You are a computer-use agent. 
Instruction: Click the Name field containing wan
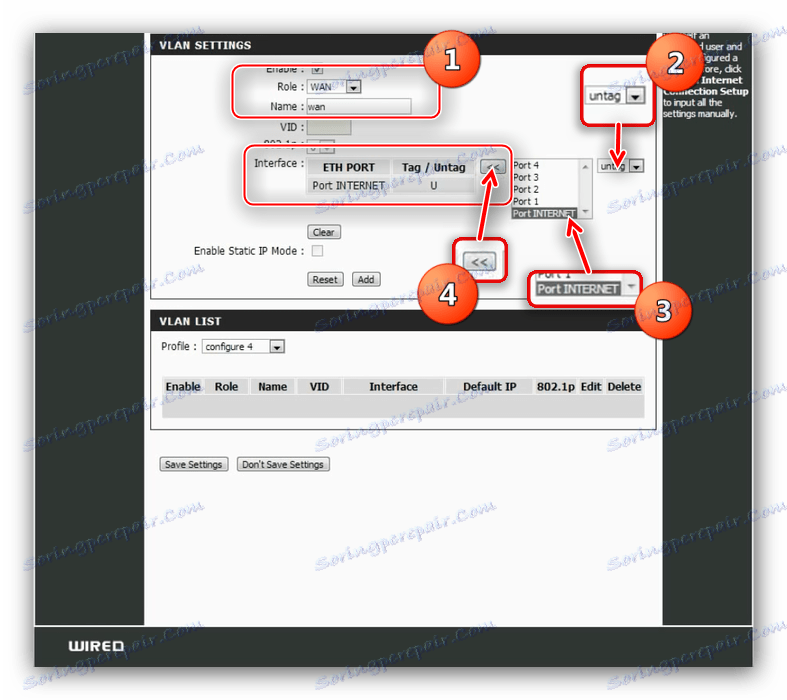point(359,106)
